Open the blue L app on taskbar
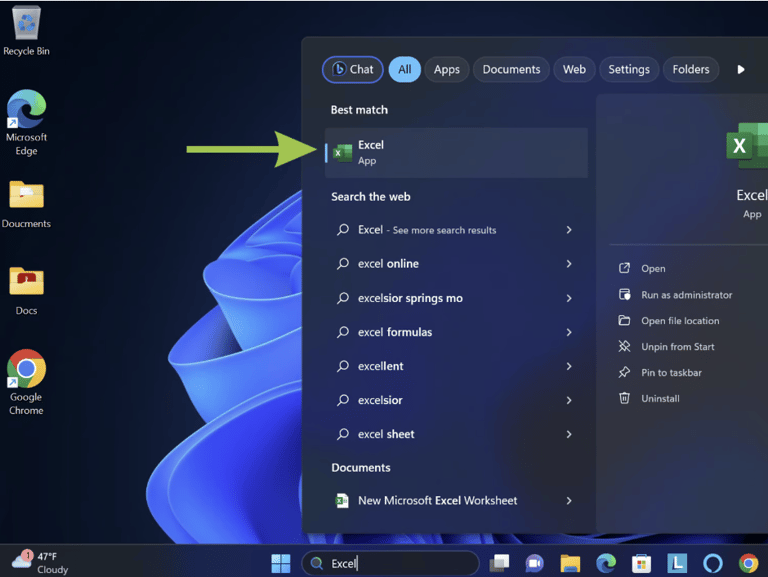Screen dimensions: 768x577 (677, 563)
